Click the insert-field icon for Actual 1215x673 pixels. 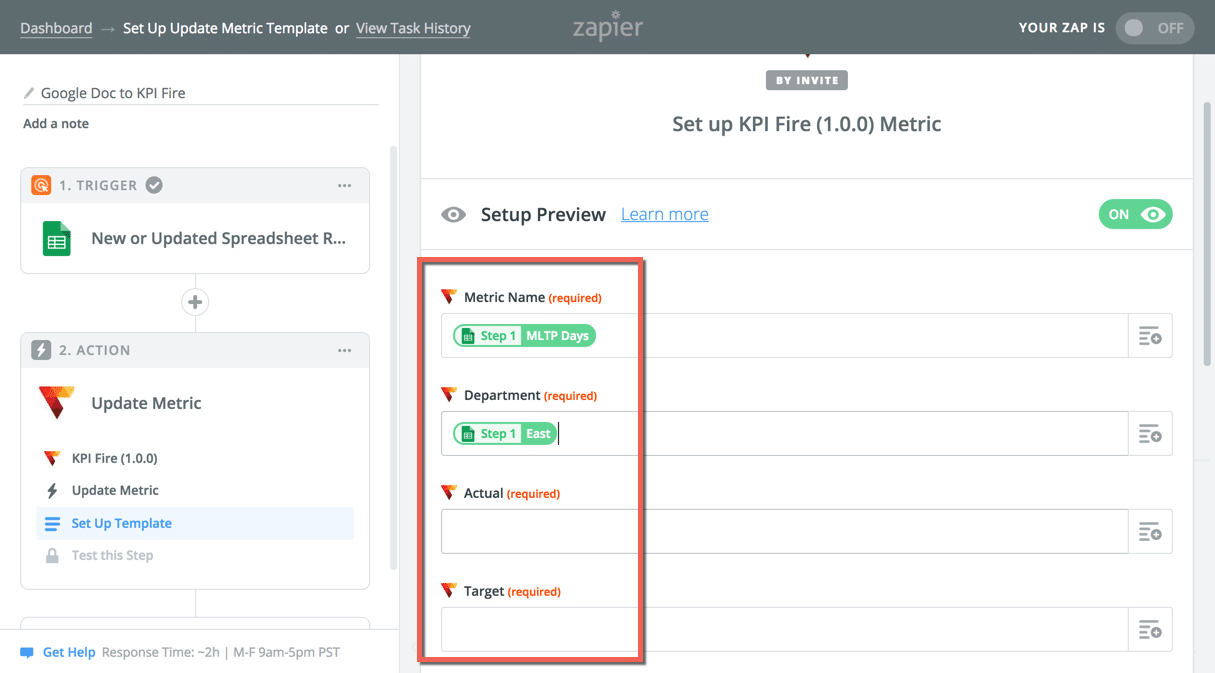(1150, 532)
